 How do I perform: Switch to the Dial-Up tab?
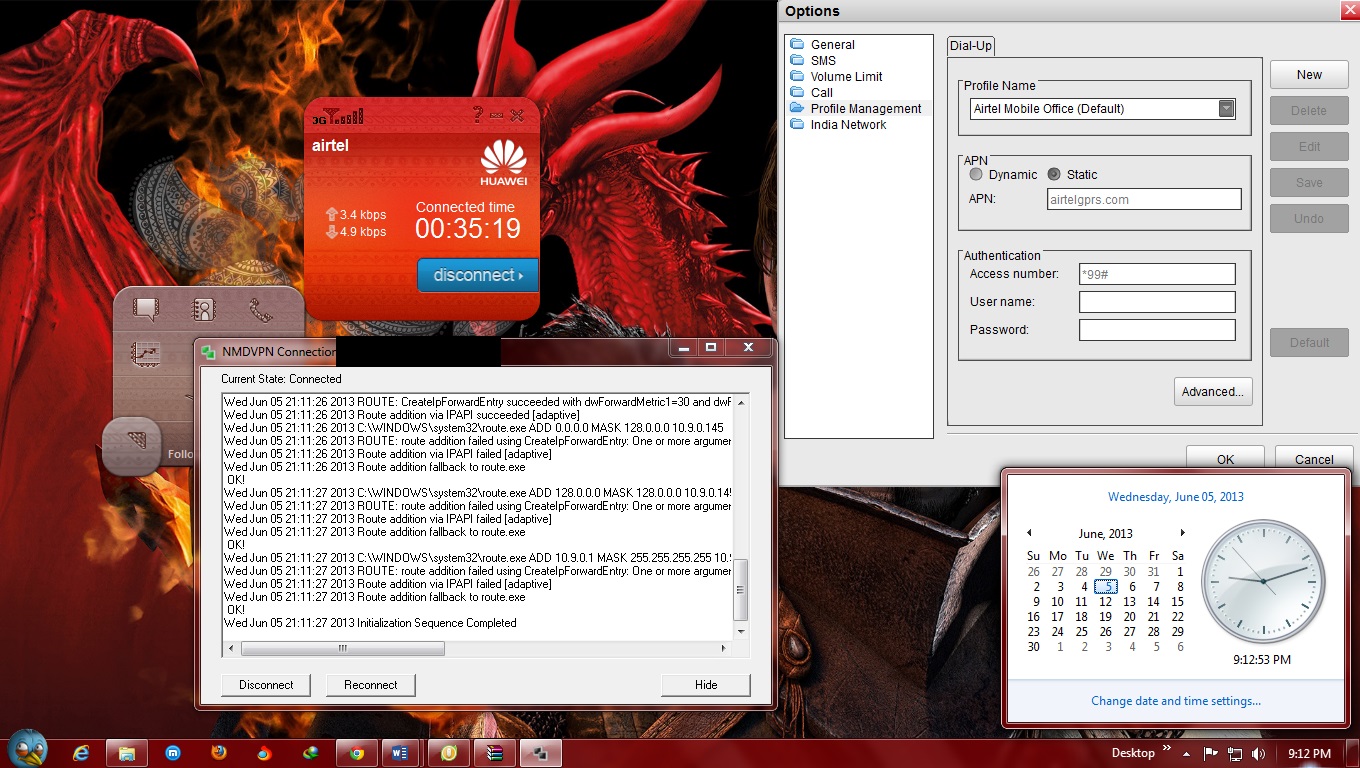click(970, 46)
